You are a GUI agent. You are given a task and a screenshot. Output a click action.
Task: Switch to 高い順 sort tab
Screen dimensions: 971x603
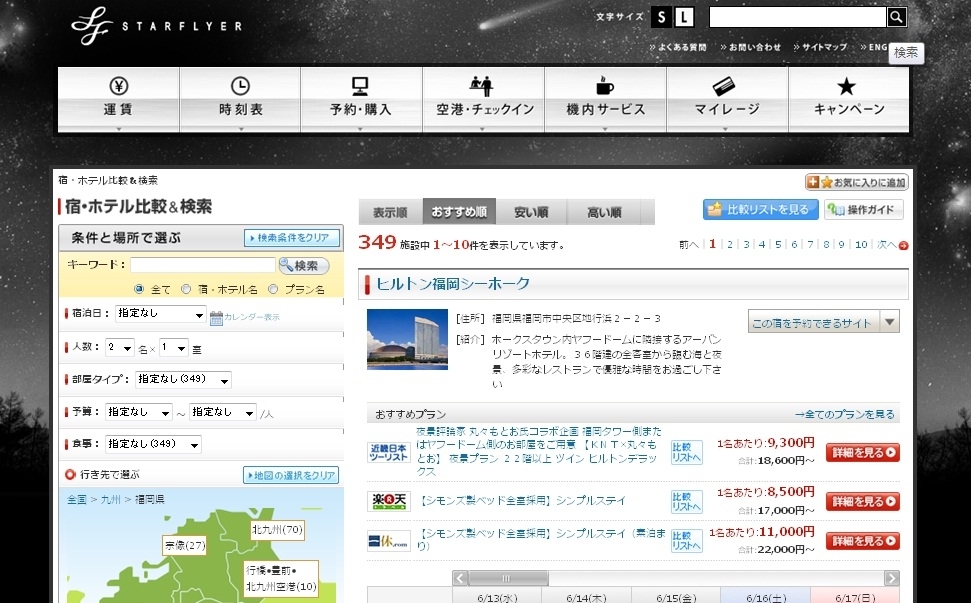click(604, 212)
